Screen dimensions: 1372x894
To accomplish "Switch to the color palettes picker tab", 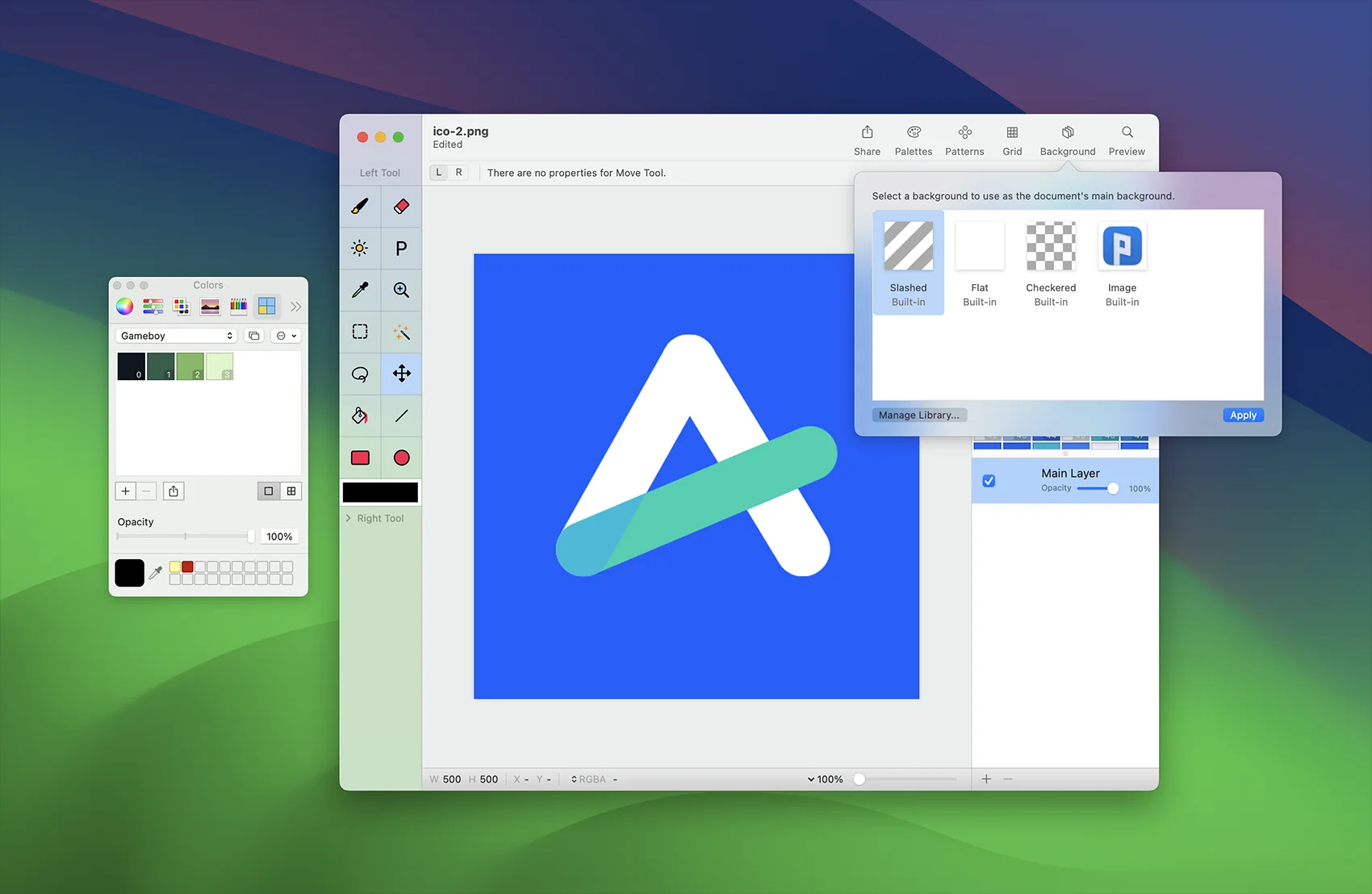I will pos(181,307).
